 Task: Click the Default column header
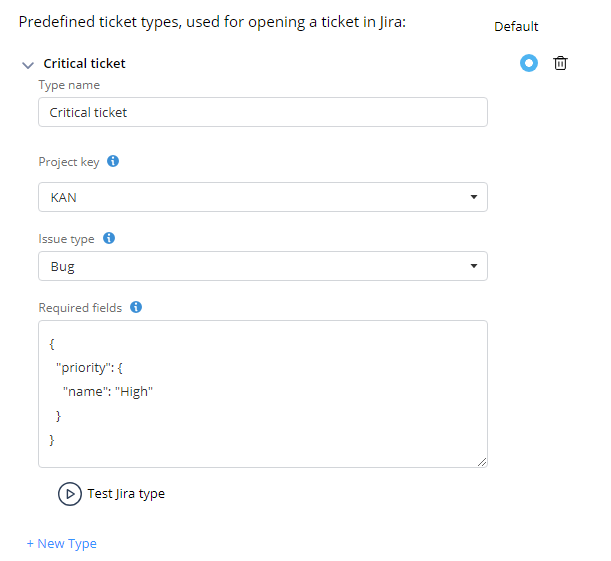pos(516,26)
